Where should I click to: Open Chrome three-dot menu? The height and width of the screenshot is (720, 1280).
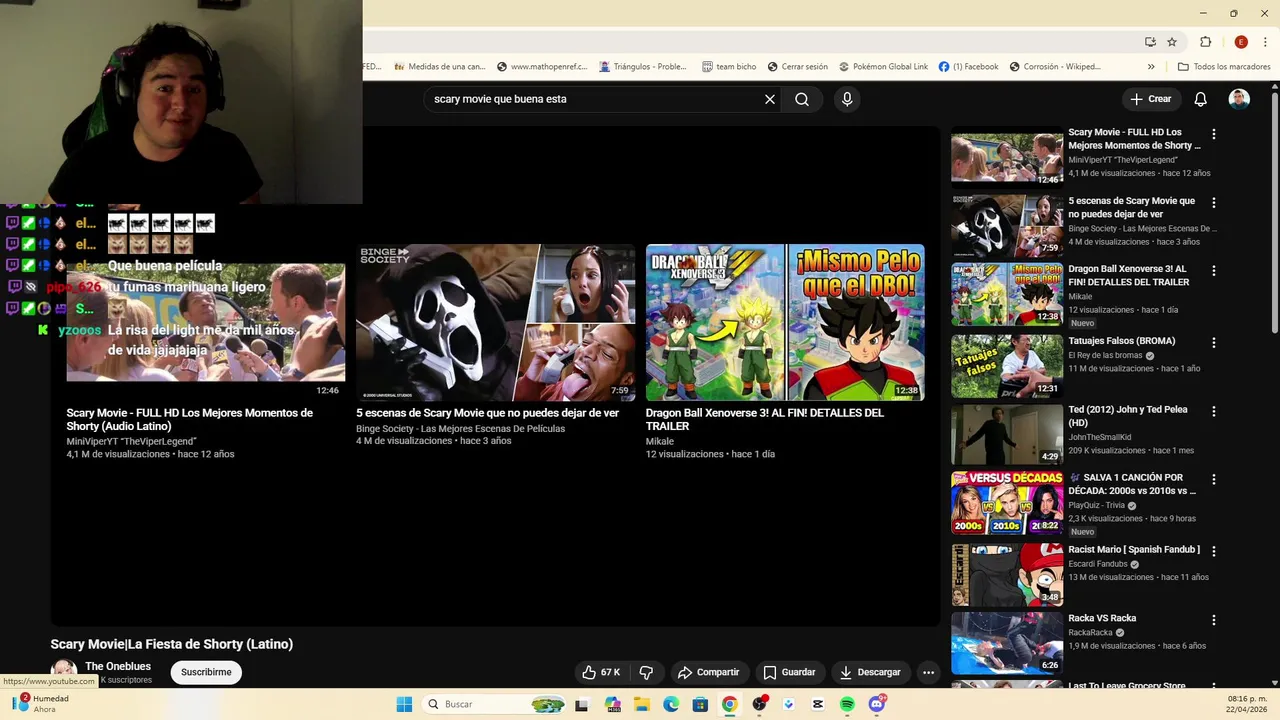[1264, 42]
